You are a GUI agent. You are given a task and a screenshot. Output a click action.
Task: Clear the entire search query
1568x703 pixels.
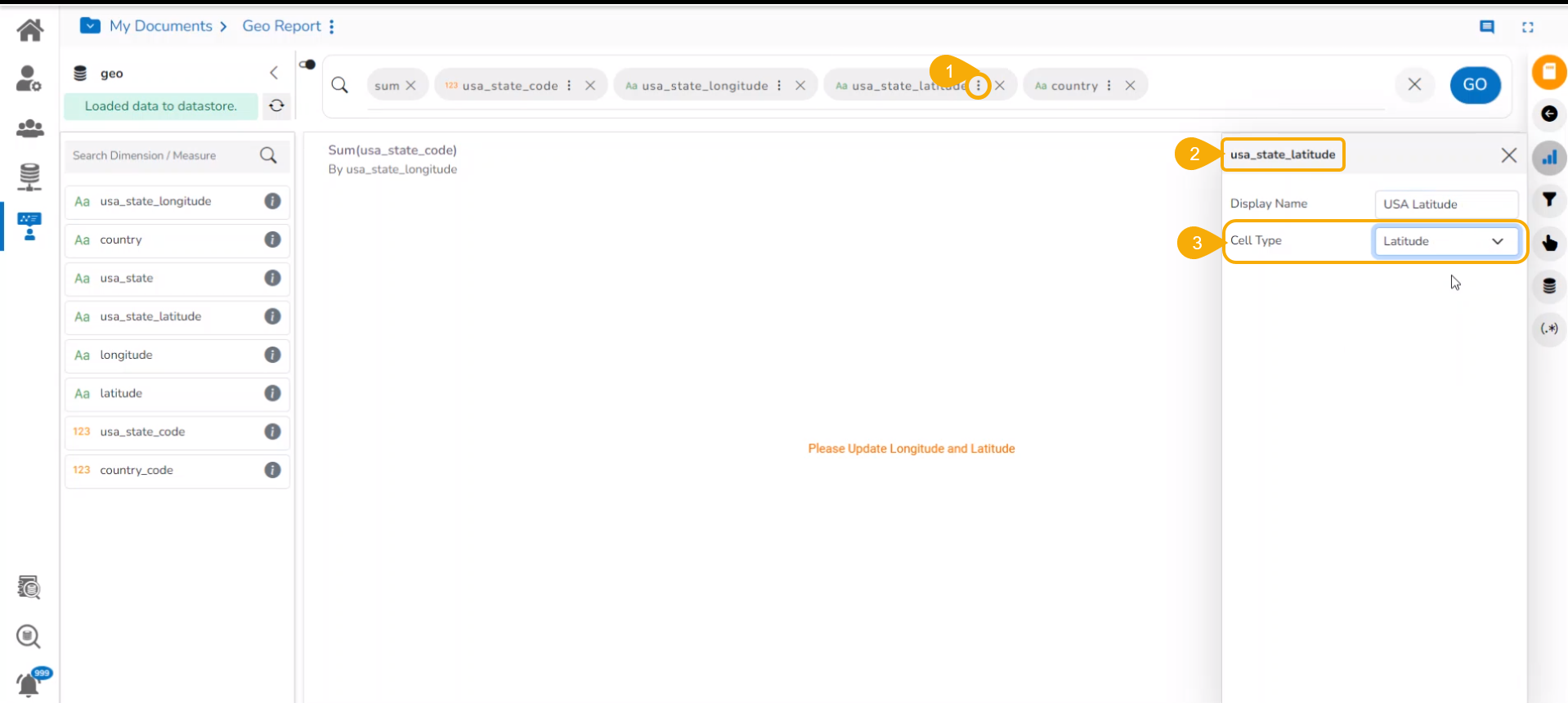coord(1414,84)
